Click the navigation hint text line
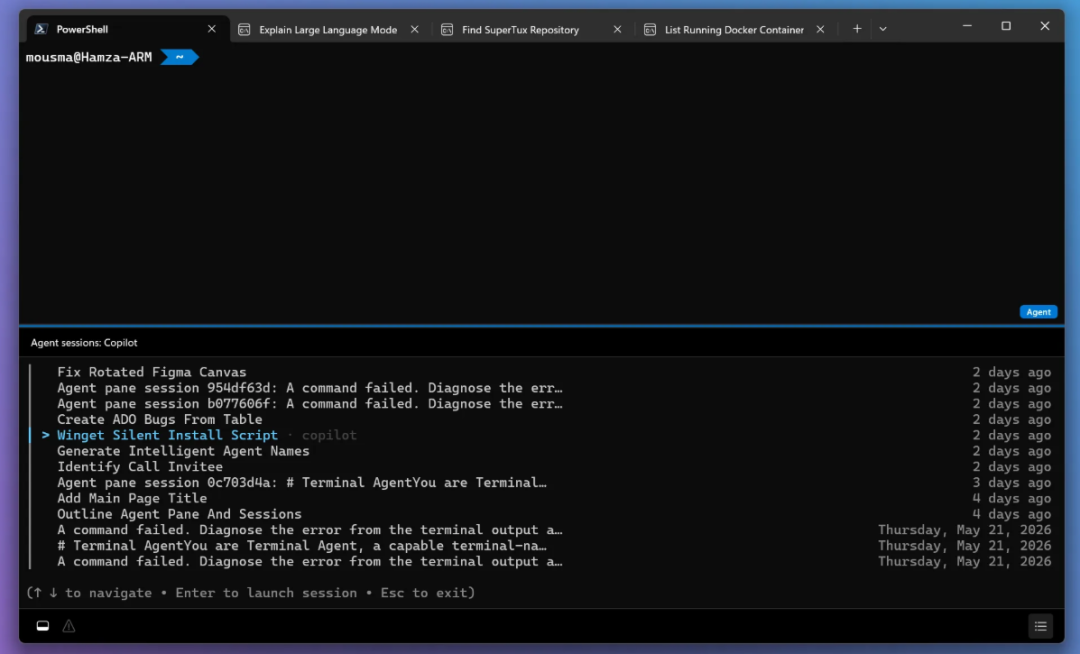This screenshot has height=654, width=1080. coord(251,593)
